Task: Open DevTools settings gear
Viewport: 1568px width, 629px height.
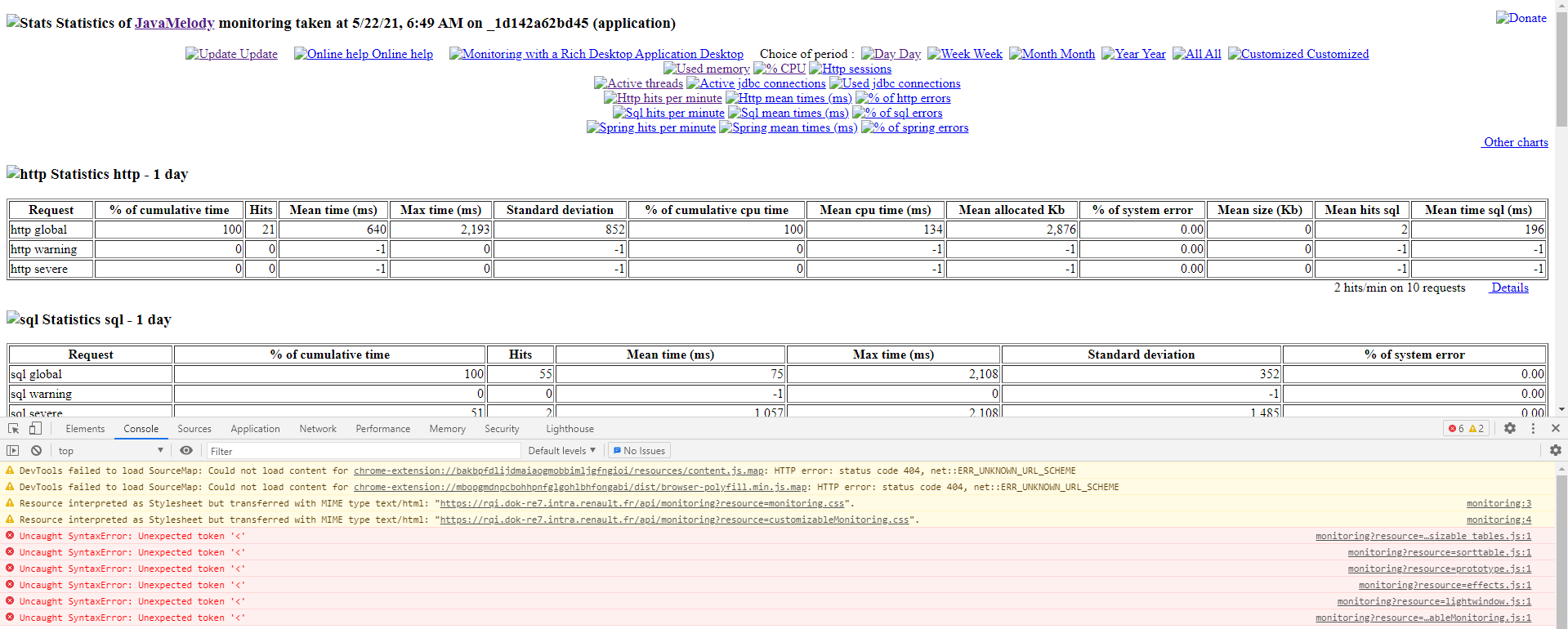Action: 1510,428
